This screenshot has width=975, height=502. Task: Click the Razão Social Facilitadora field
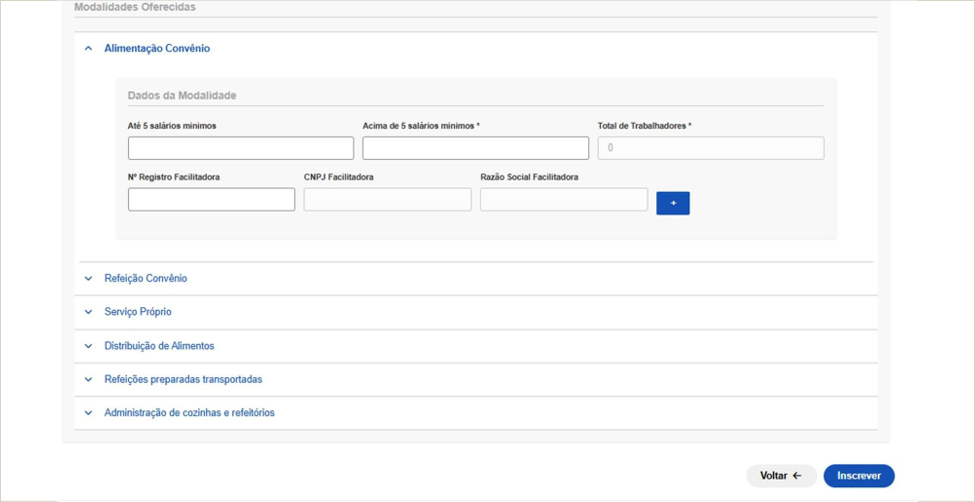click(x=564, y=200)
